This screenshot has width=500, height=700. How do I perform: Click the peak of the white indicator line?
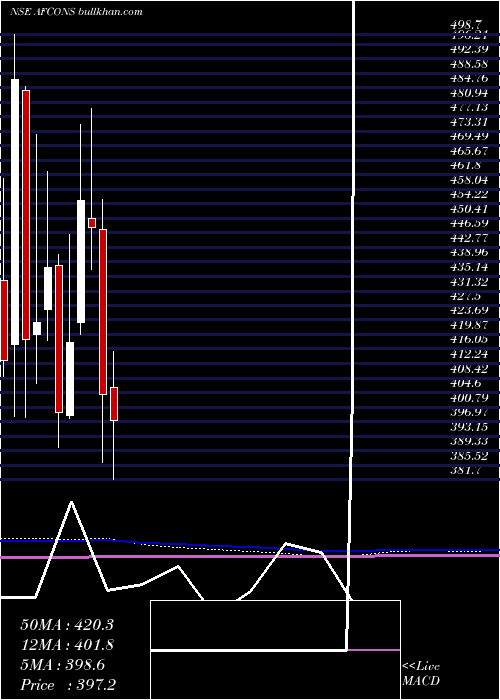pos(71,502)
